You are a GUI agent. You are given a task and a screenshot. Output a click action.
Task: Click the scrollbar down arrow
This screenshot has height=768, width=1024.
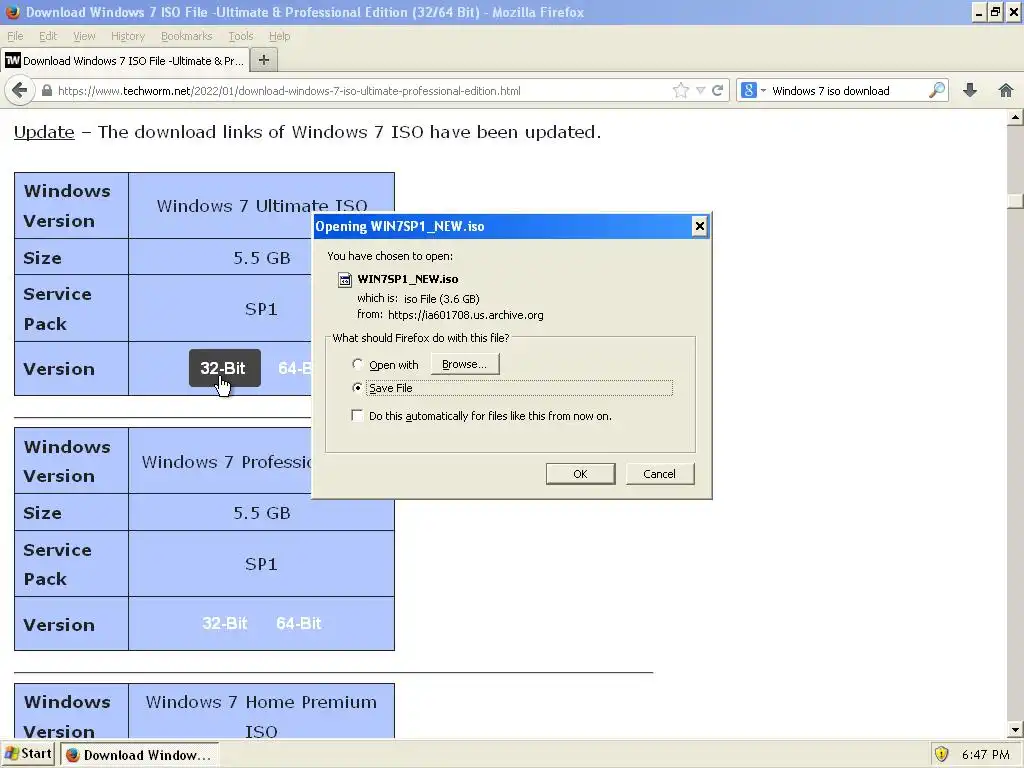pyautogui.click(x=1015, y=730)
